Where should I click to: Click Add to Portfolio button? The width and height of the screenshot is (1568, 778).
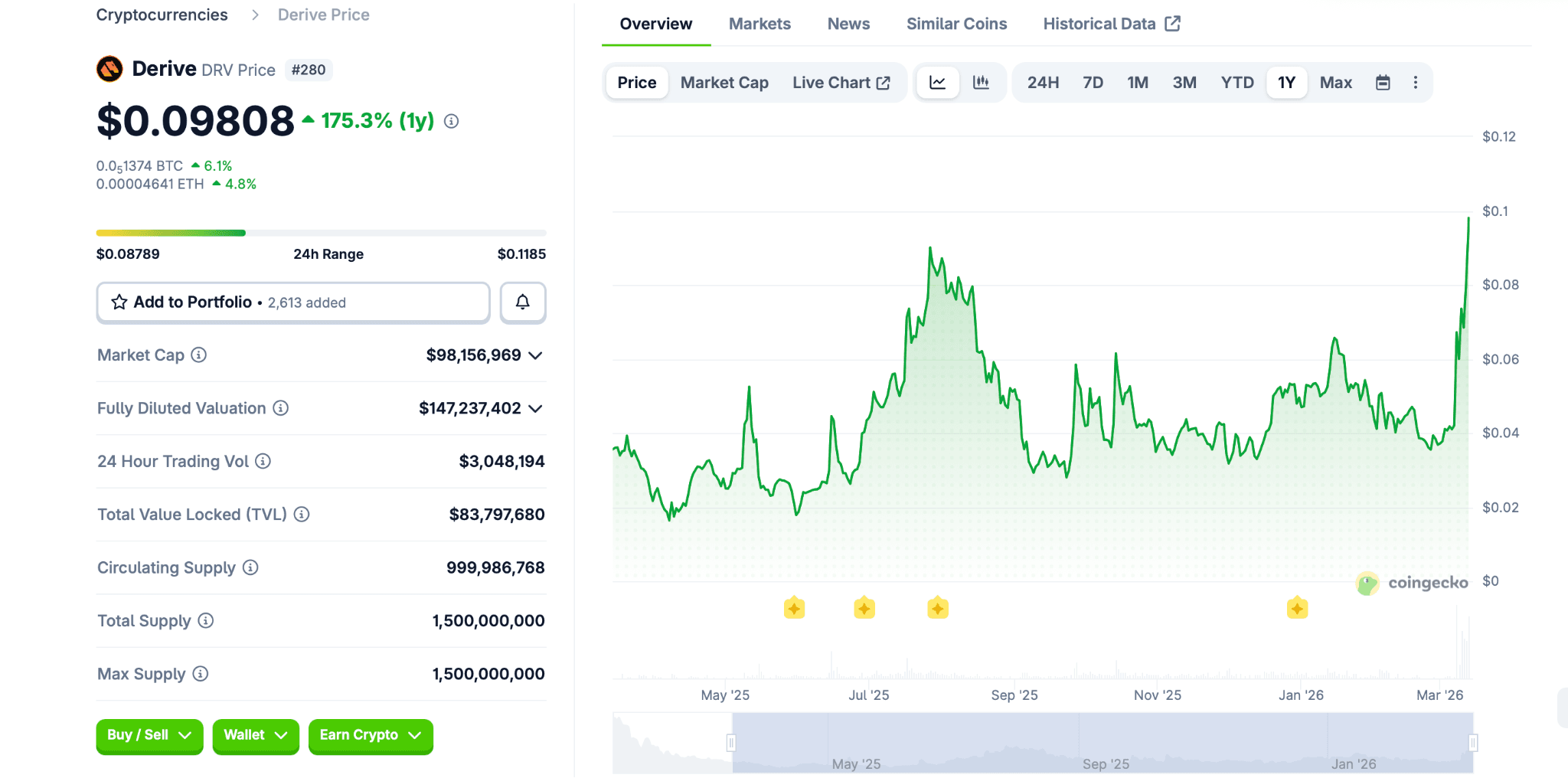pos(293,302)
